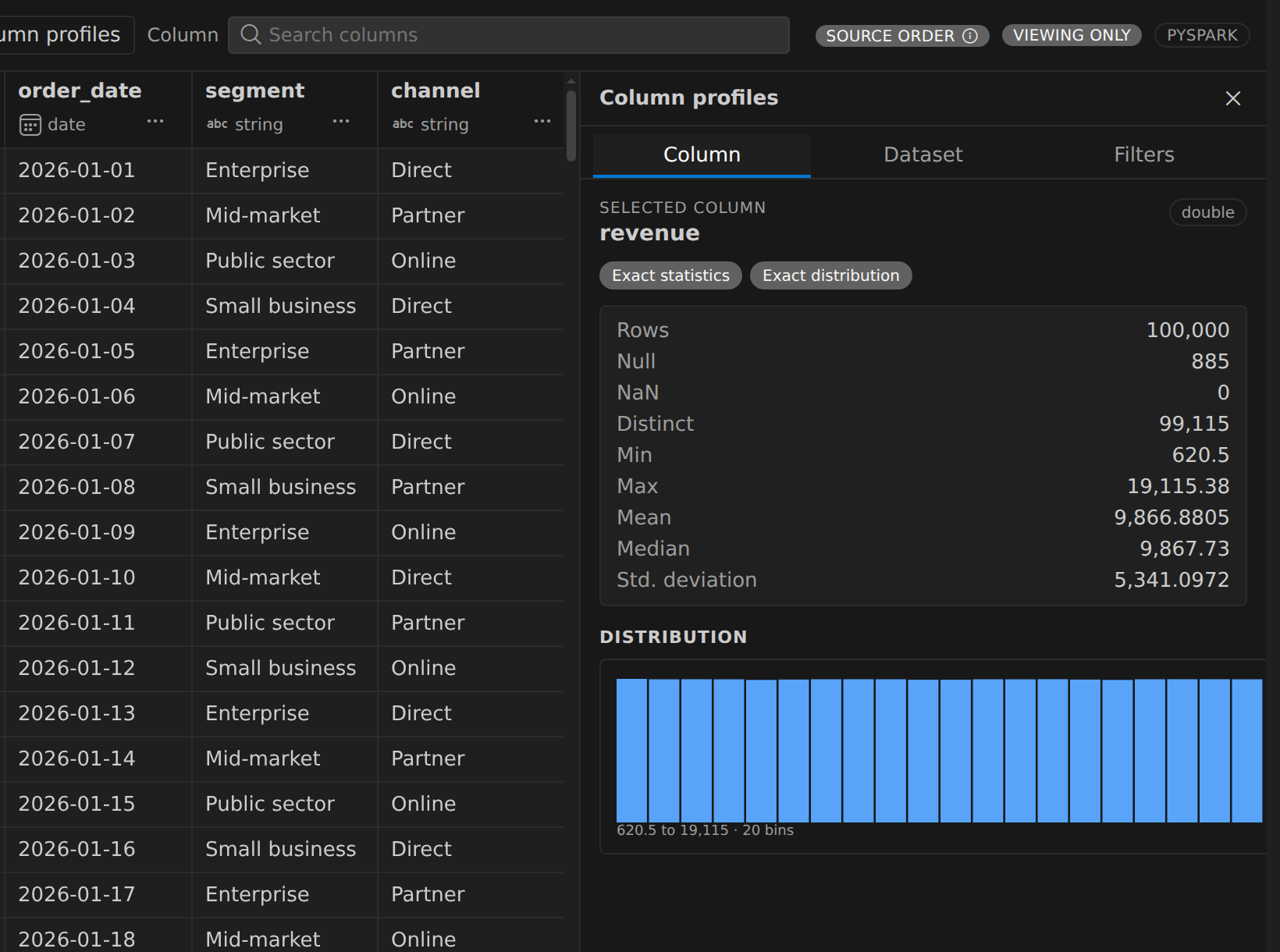This screenshot has height=952, width=1280.
Task: Switch to the Filters tab
Action: click(1143, 155)
